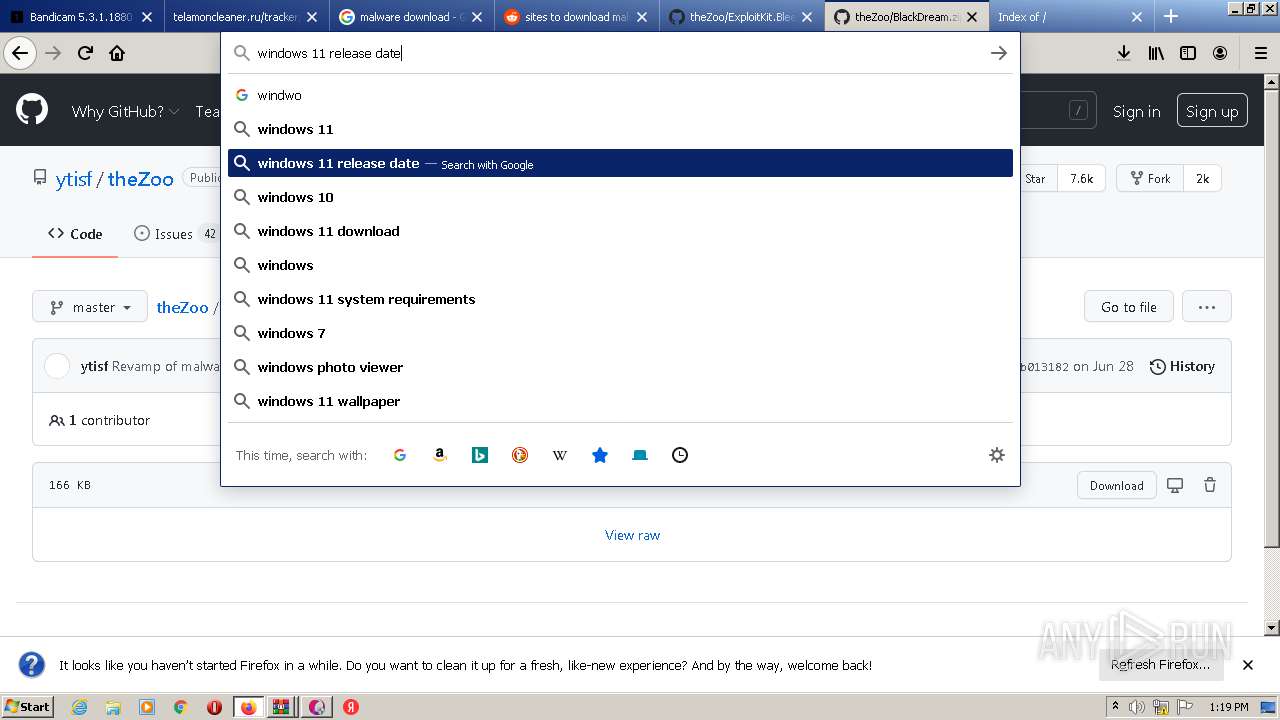Open the Code tab in repository
Screen dimensions: 1280x720
75,233
